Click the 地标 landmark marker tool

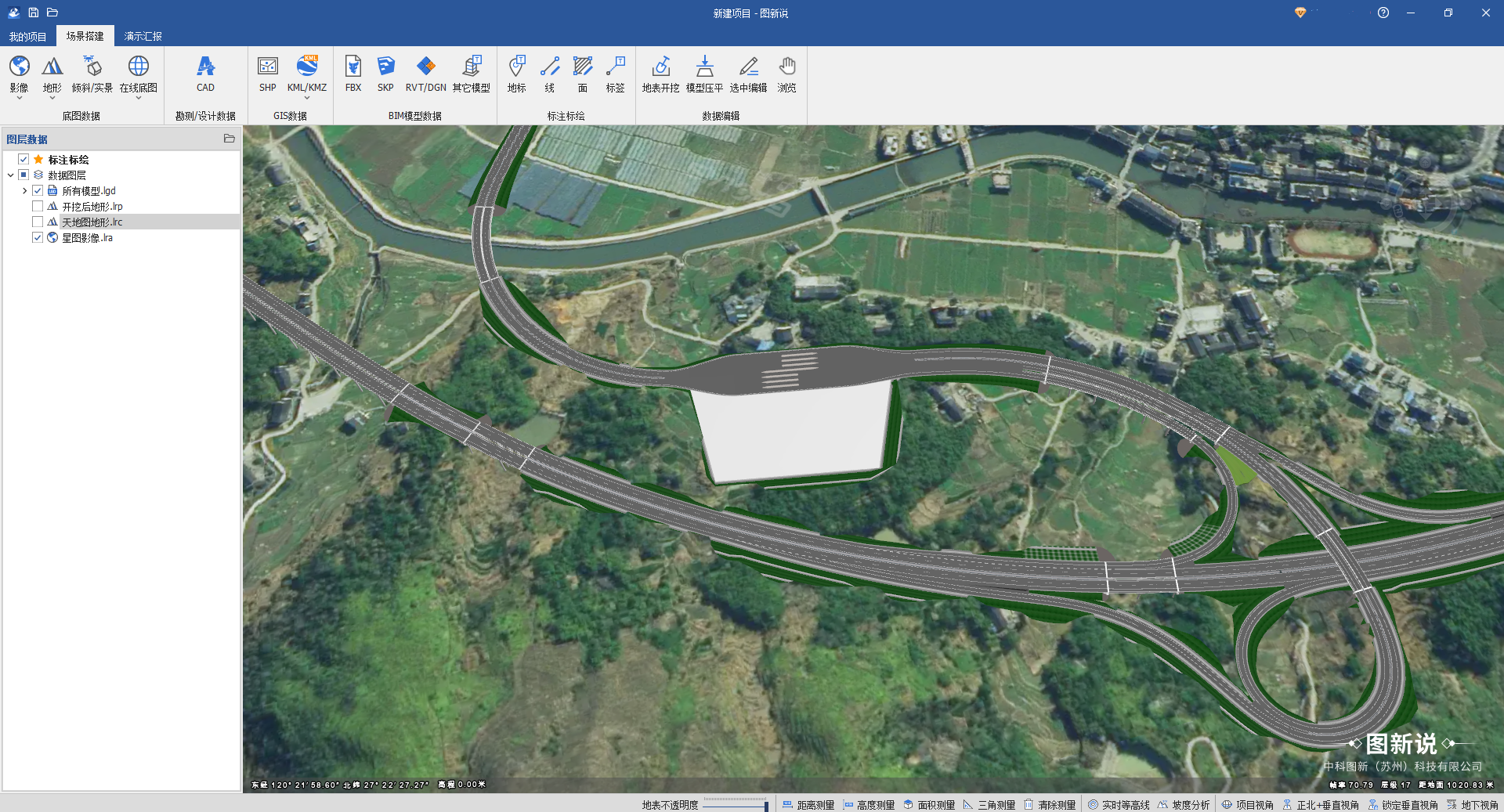(x=516, y=74)
